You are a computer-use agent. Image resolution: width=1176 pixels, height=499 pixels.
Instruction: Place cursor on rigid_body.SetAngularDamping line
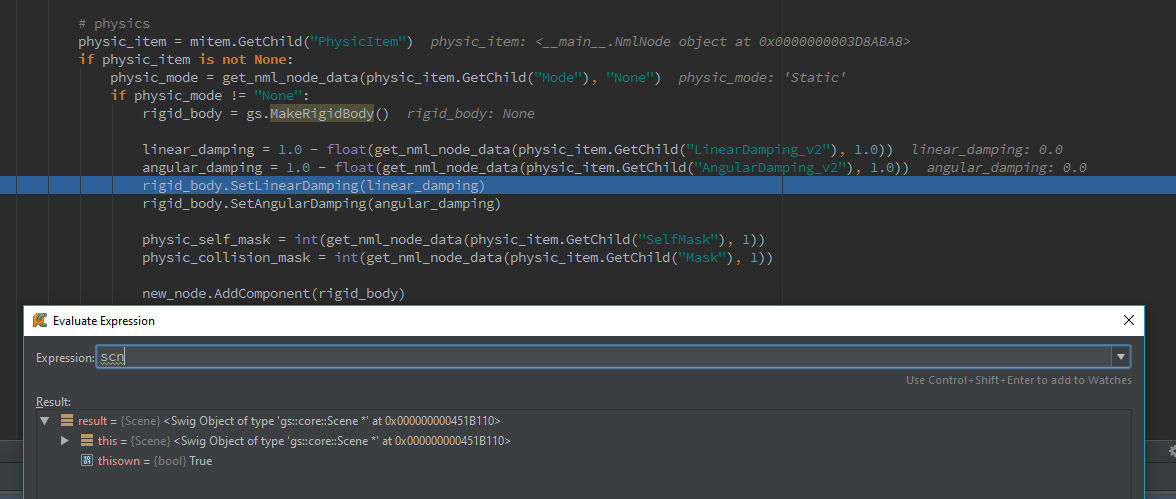pos(321,203)
